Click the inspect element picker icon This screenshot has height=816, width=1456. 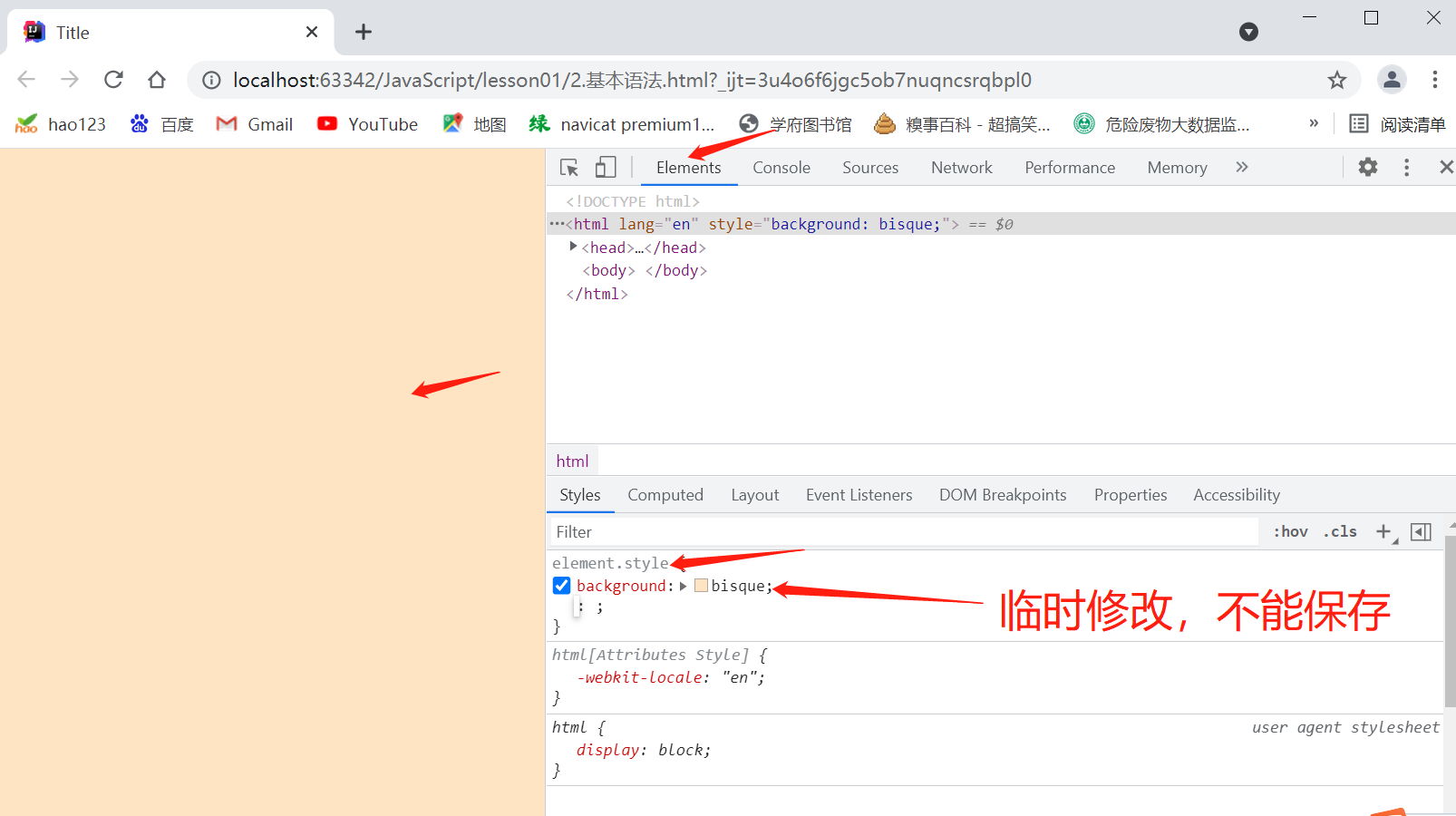[x=569, y=168]
